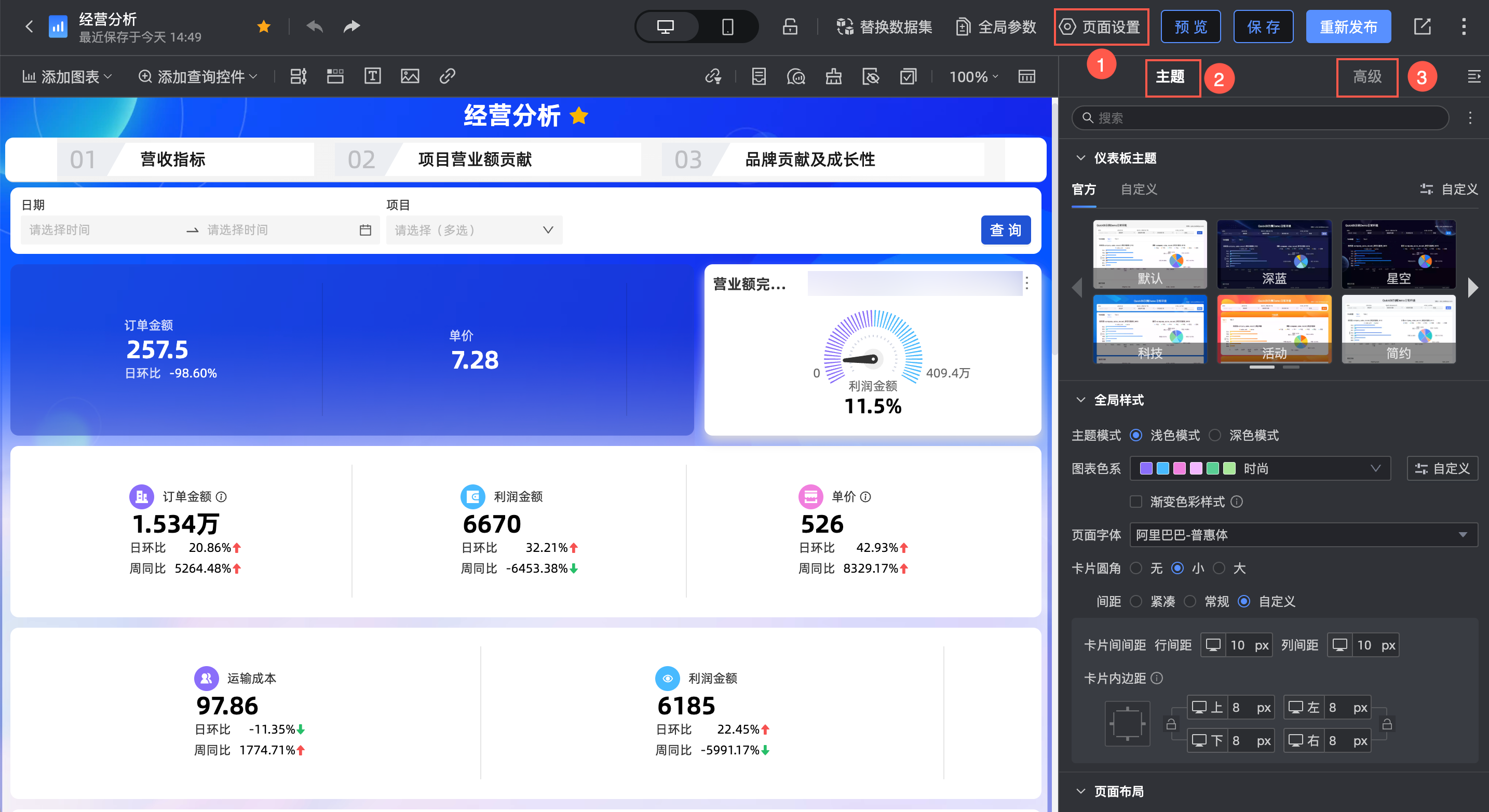
Task: Switch to mobile layout view icon
Action: point(727,26)
